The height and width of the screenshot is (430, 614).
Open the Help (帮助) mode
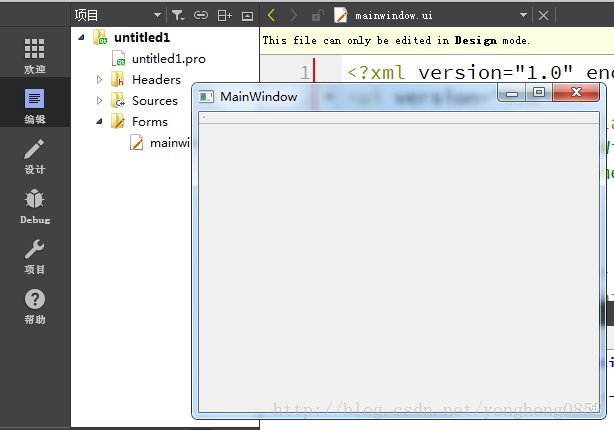pyautogui.click(x=34, y=306)
